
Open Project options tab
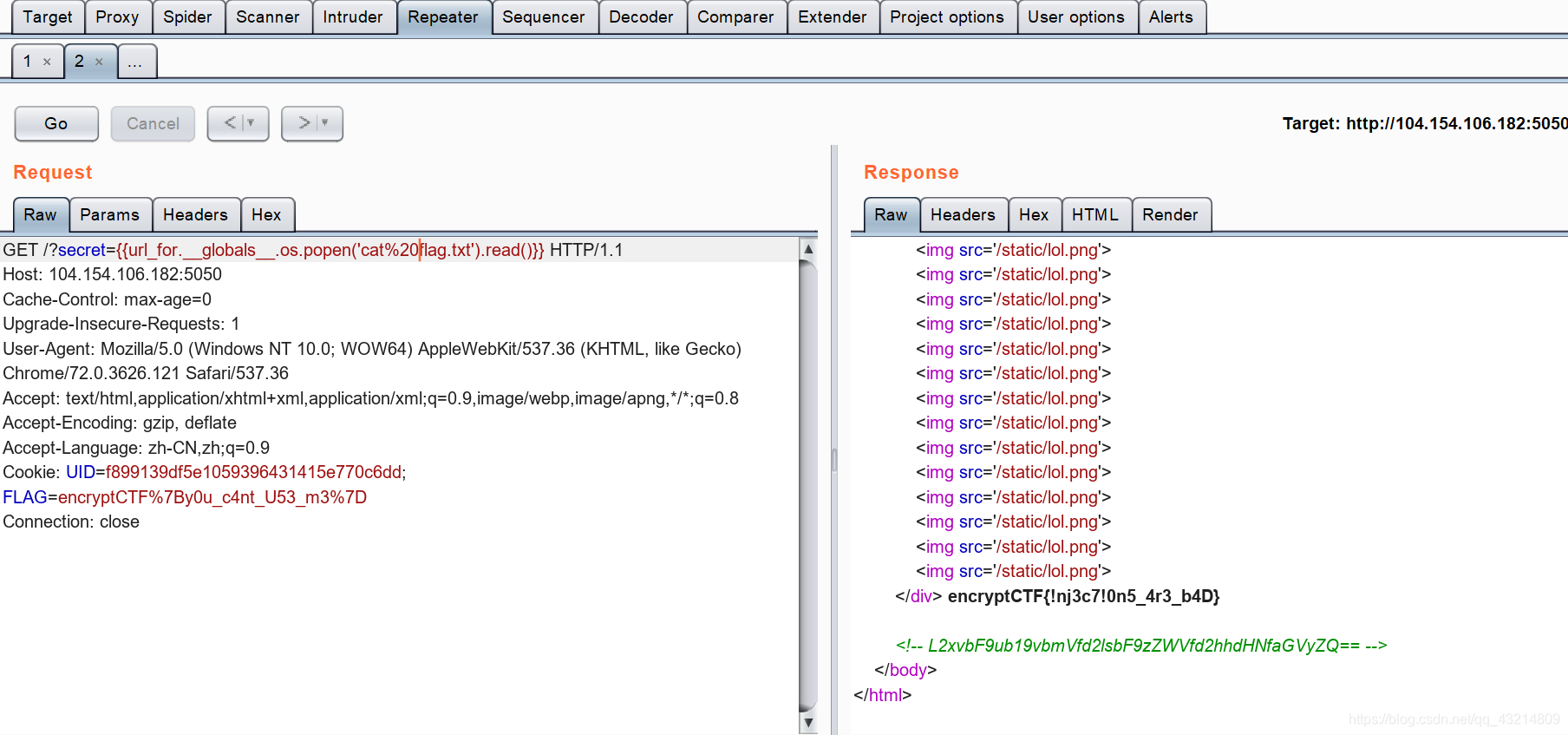(x=947, y=16)
